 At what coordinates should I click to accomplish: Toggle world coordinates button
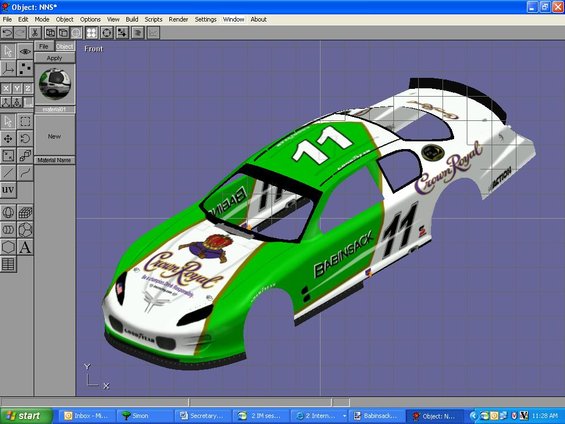[x=6, y=102]
